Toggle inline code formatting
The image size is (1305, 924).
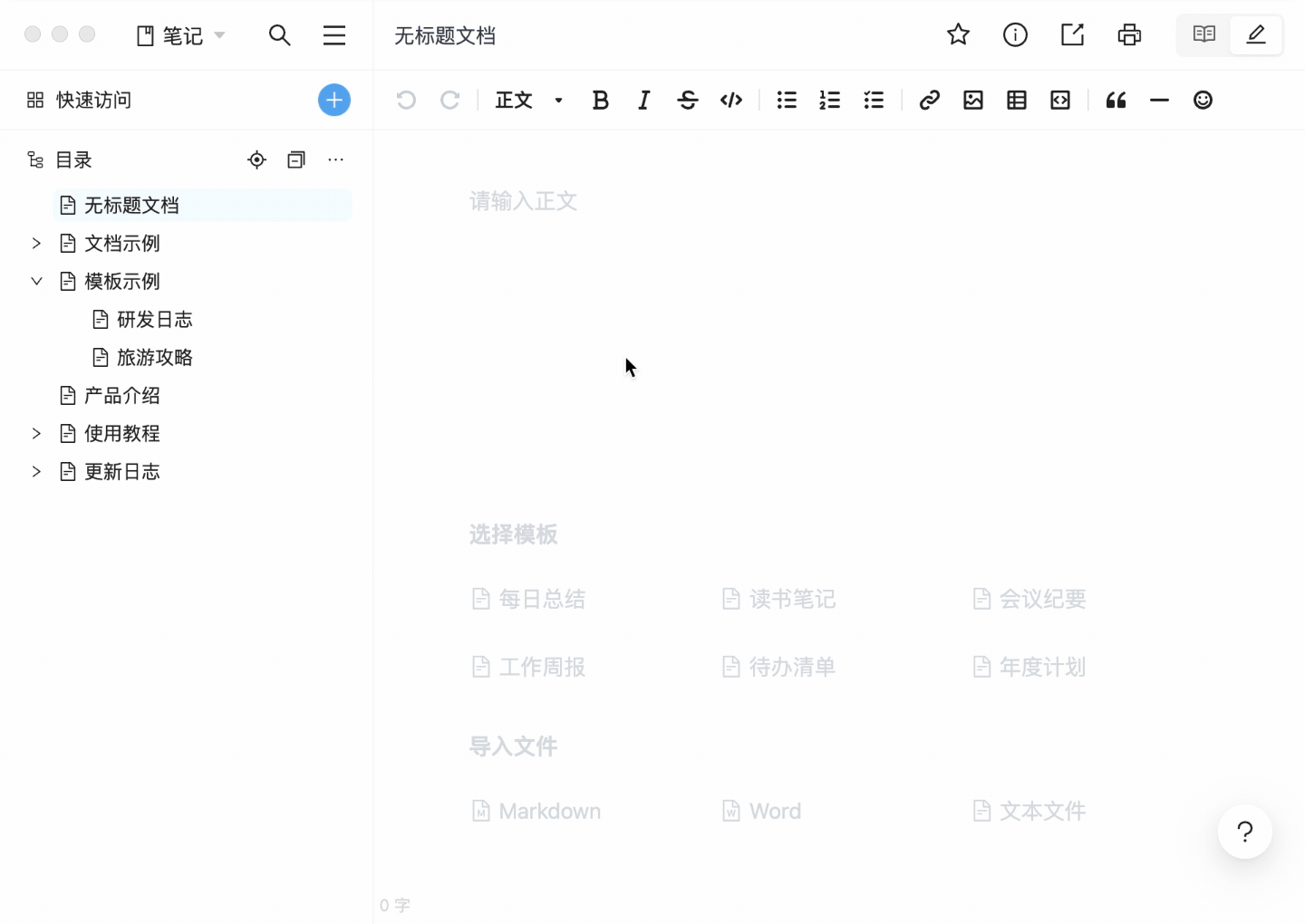click(x=731, y=100)
